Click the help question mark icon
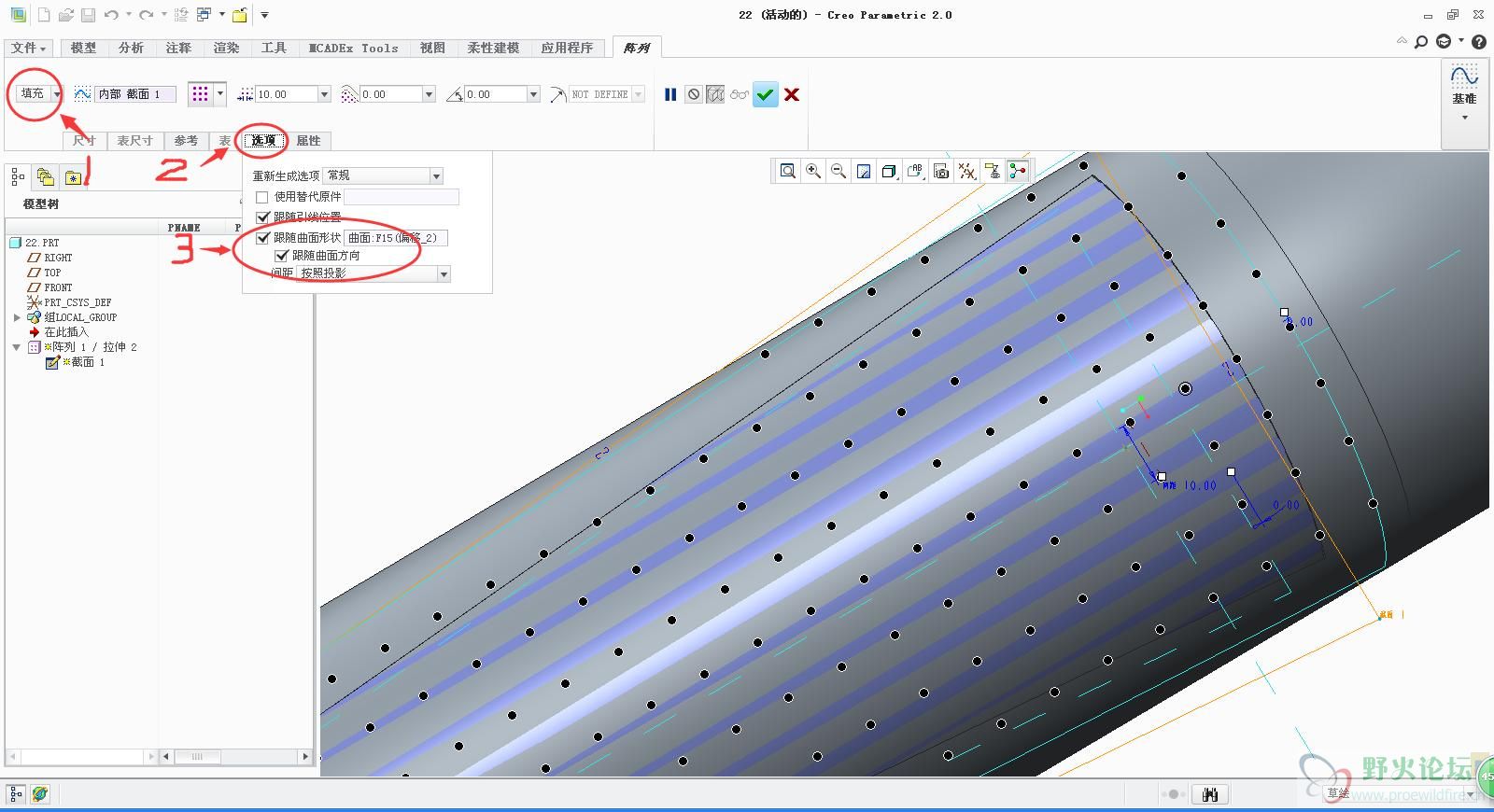Image resolution: width=1494 pixels, height=812 pixels. (x=1479, y=42)
